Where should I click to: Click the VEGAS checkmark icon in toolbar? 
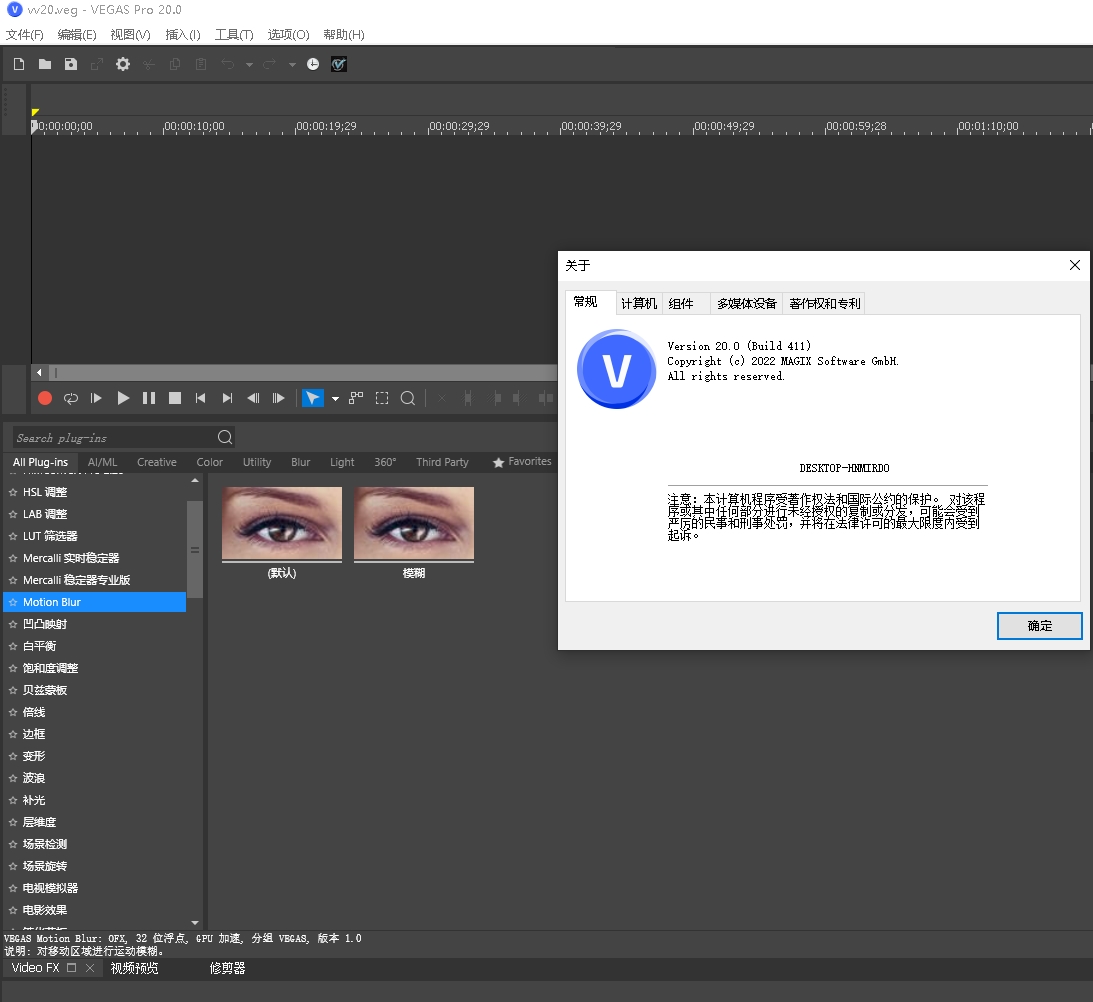click(x=339, y=64)
